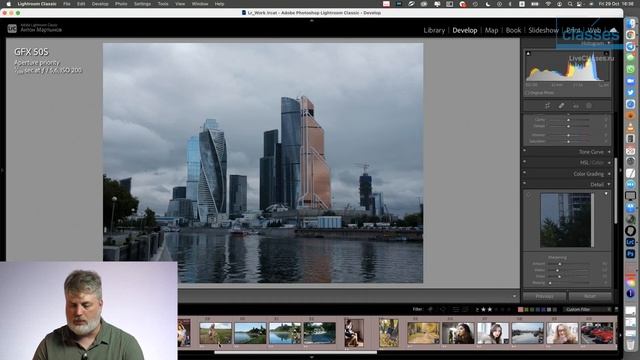
Task: Open the File menu
Action: click(67, 4)
